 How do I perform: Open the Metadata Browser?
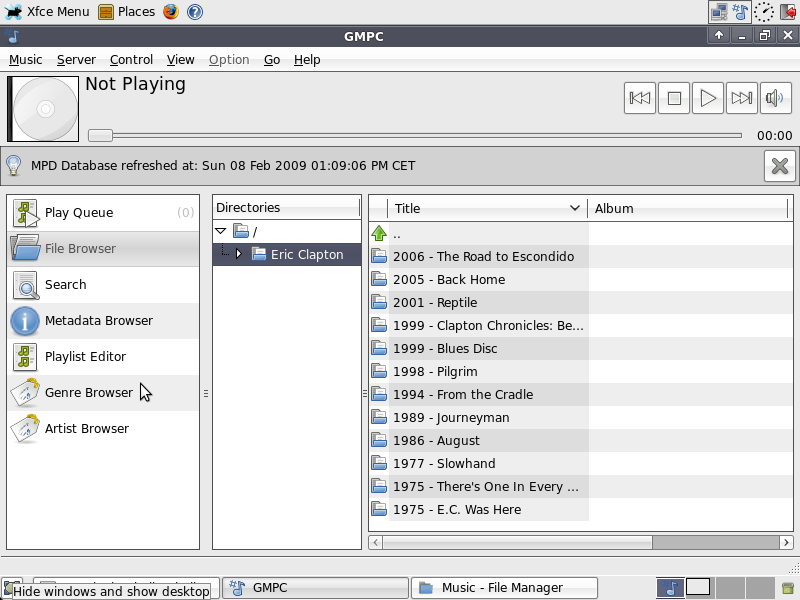pos(103,320)
